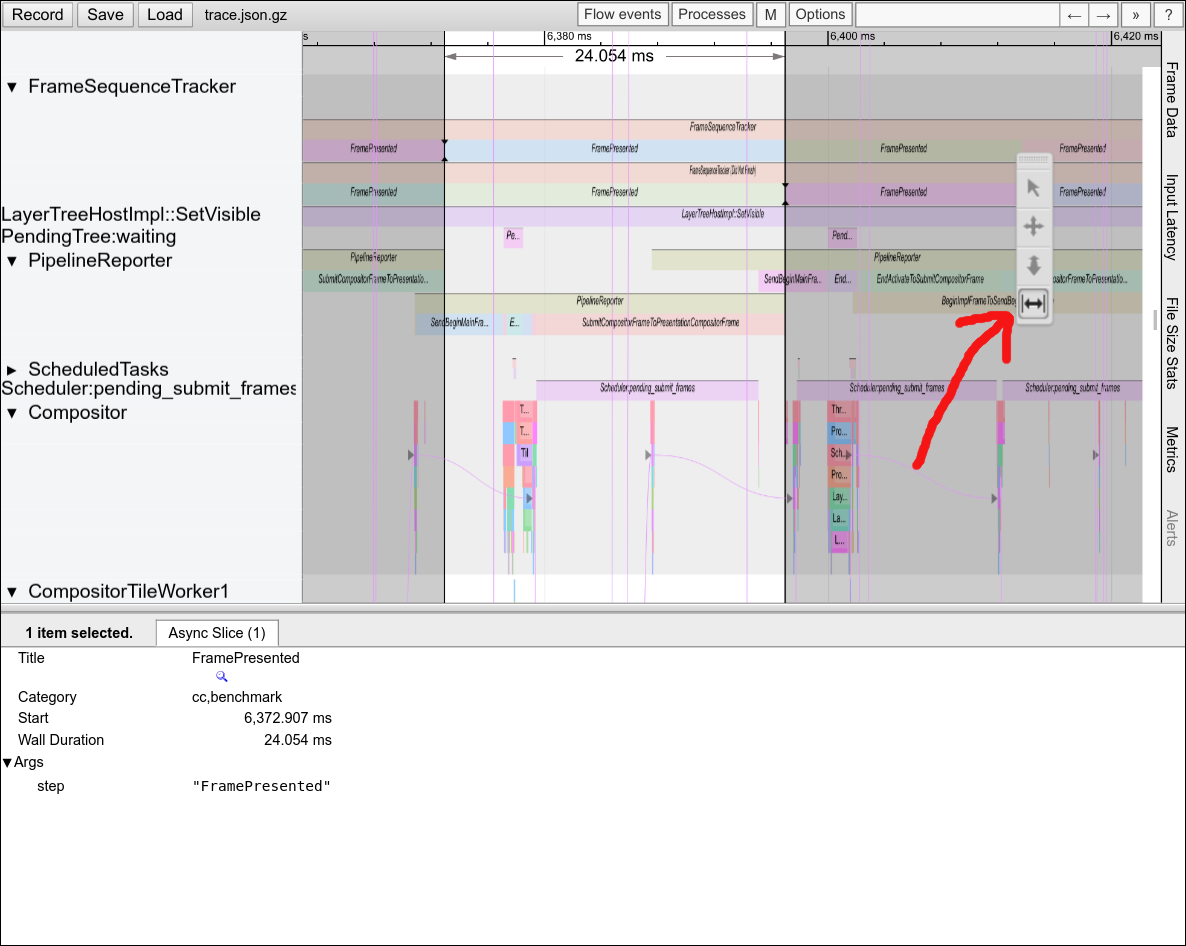Select the pointer selection tool
The image size is (1186, 946).
coord(1034,188)
